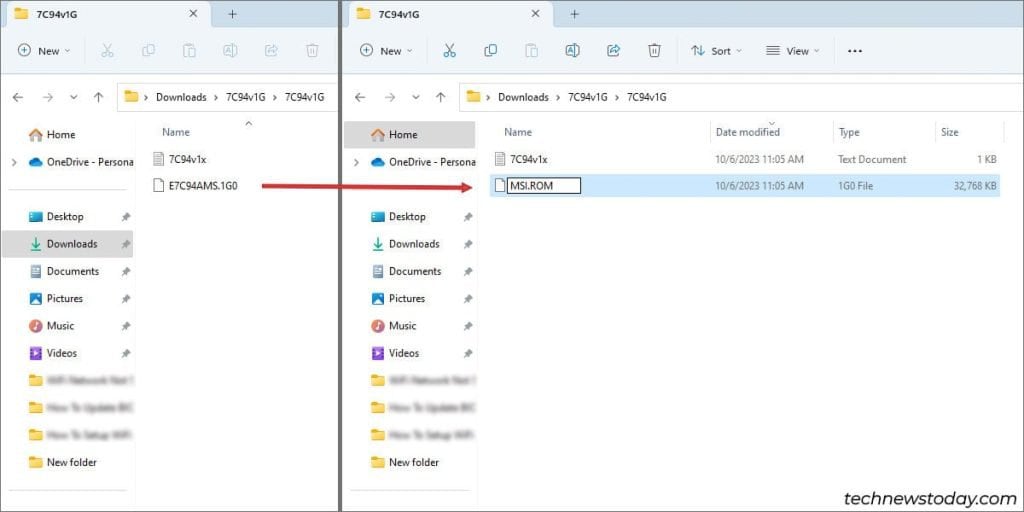
Task: Open Pictures in right window sidebar
Action: pyautogui.click(x=406, y=298)
